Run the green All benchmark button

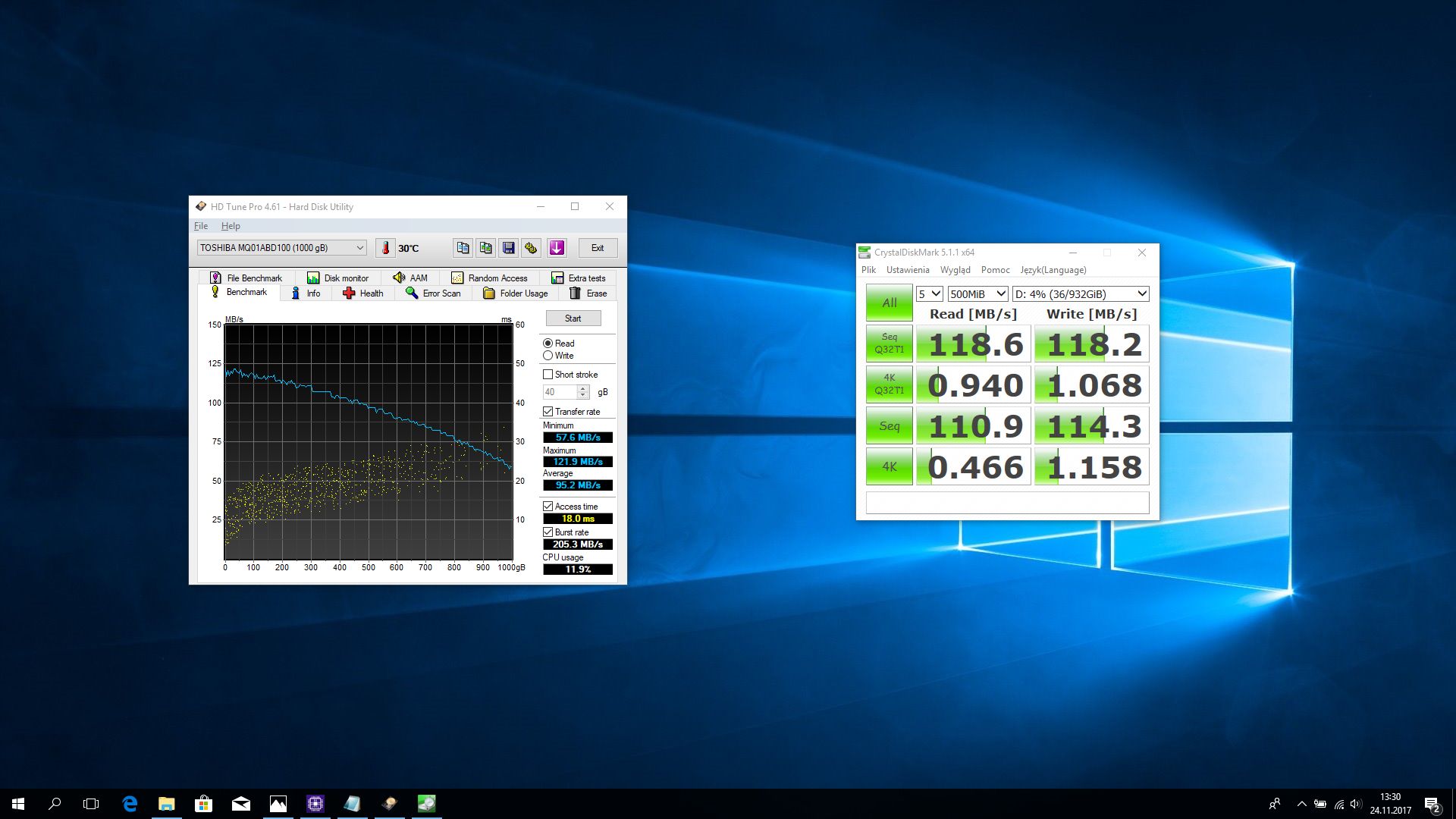tap(889, 303)
